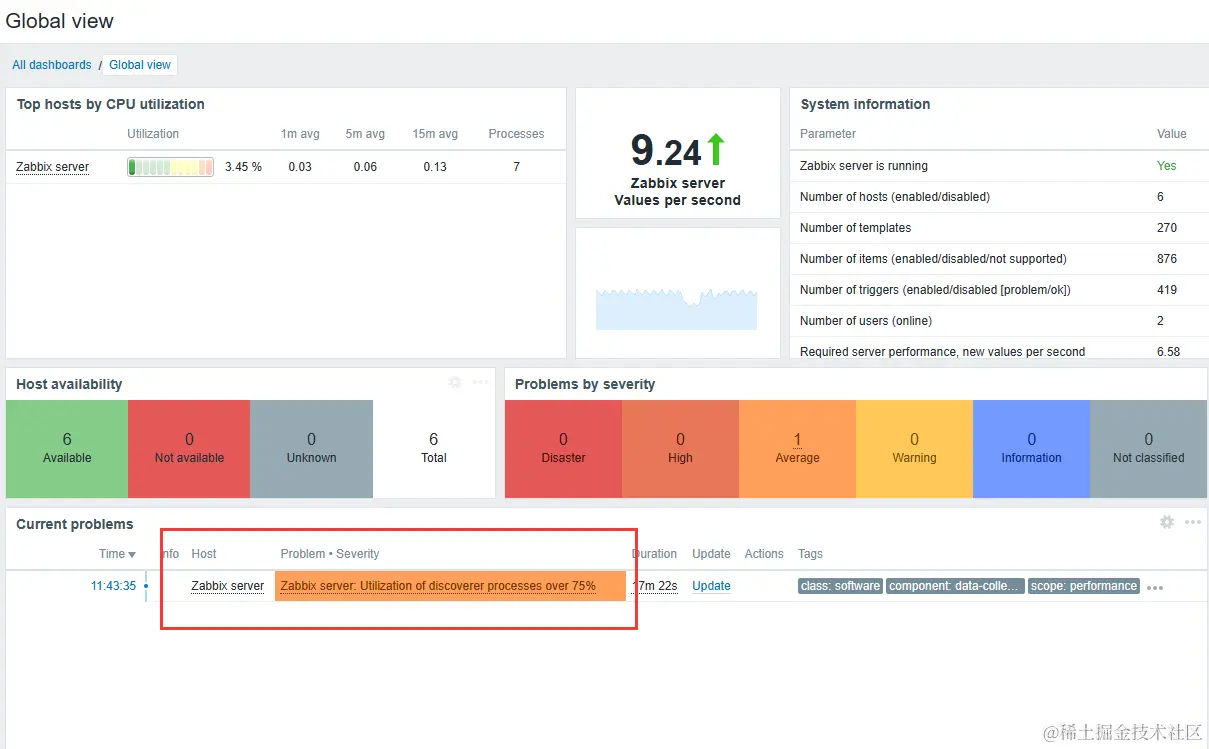Open the three-dot tag overflow in the problem row

pyautogui.click(x=1155, y=588)
